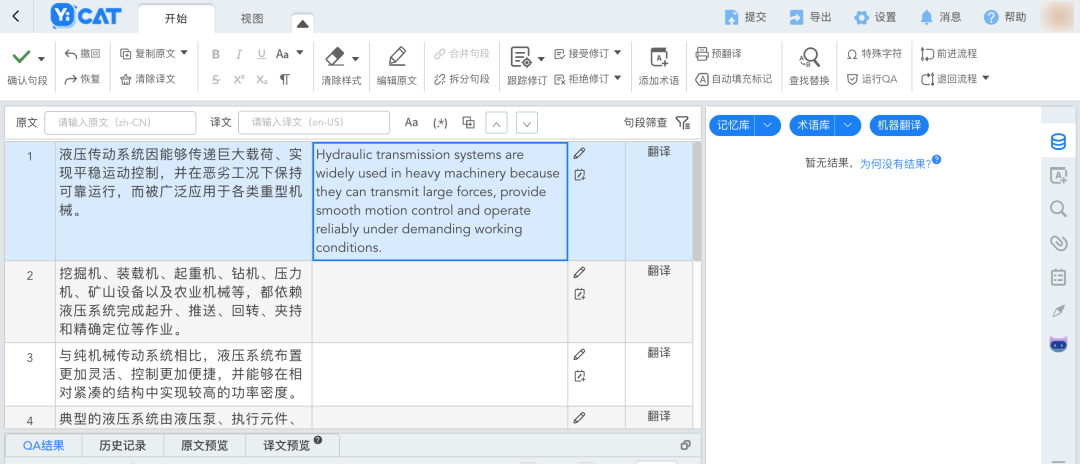Select the 术语库 termbase button
The width and height of the screenshot is (1080, 464).
812,125
